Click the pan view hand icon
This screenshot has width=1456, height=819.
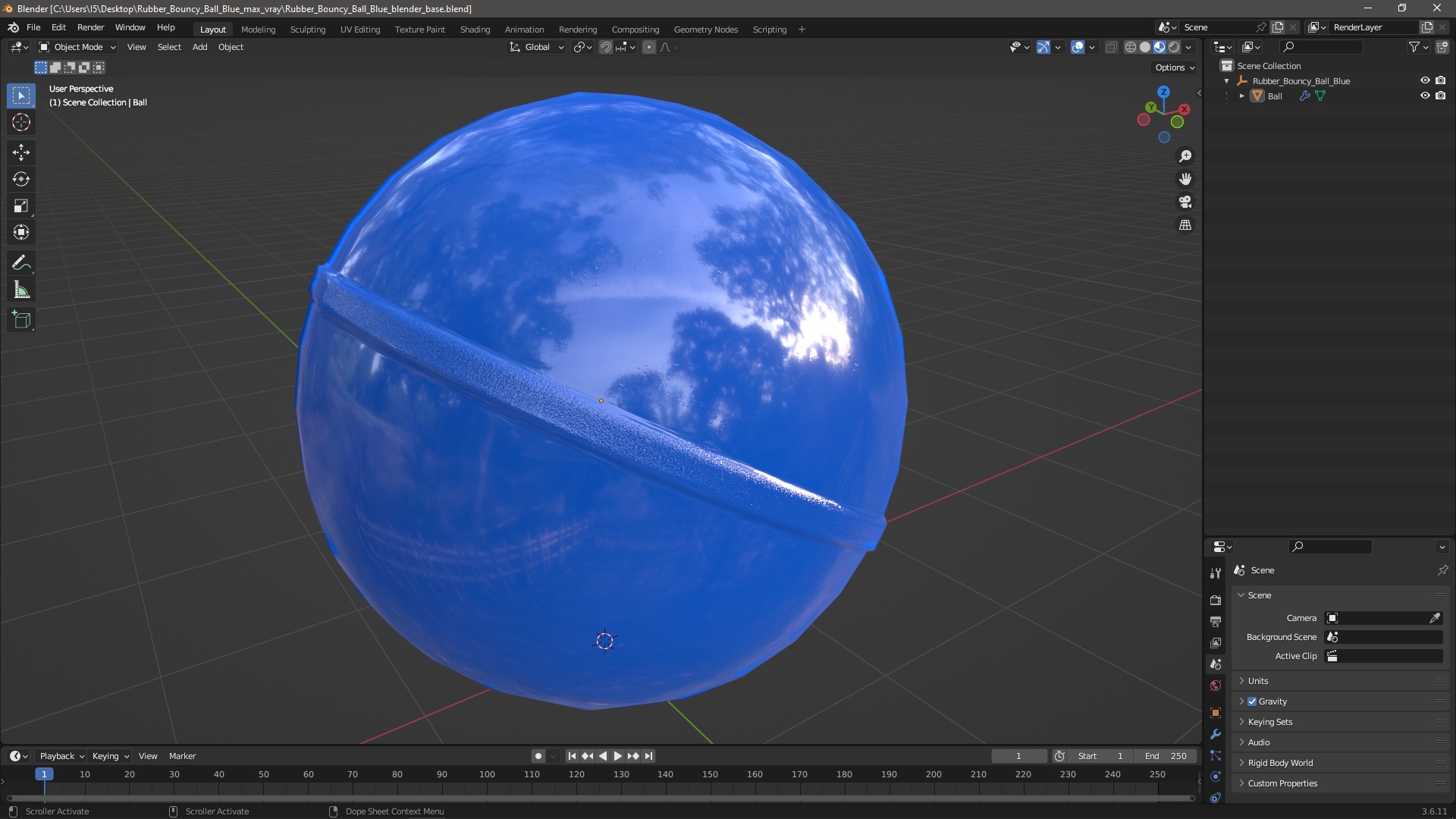coord(1185,179)
